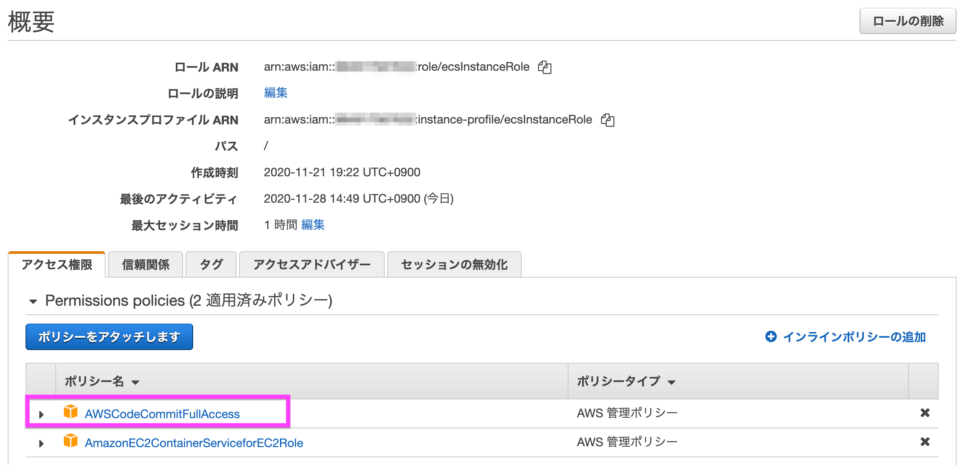Expand the AWSCodeCommitFullAccess policy row

[x=41, y=414]
